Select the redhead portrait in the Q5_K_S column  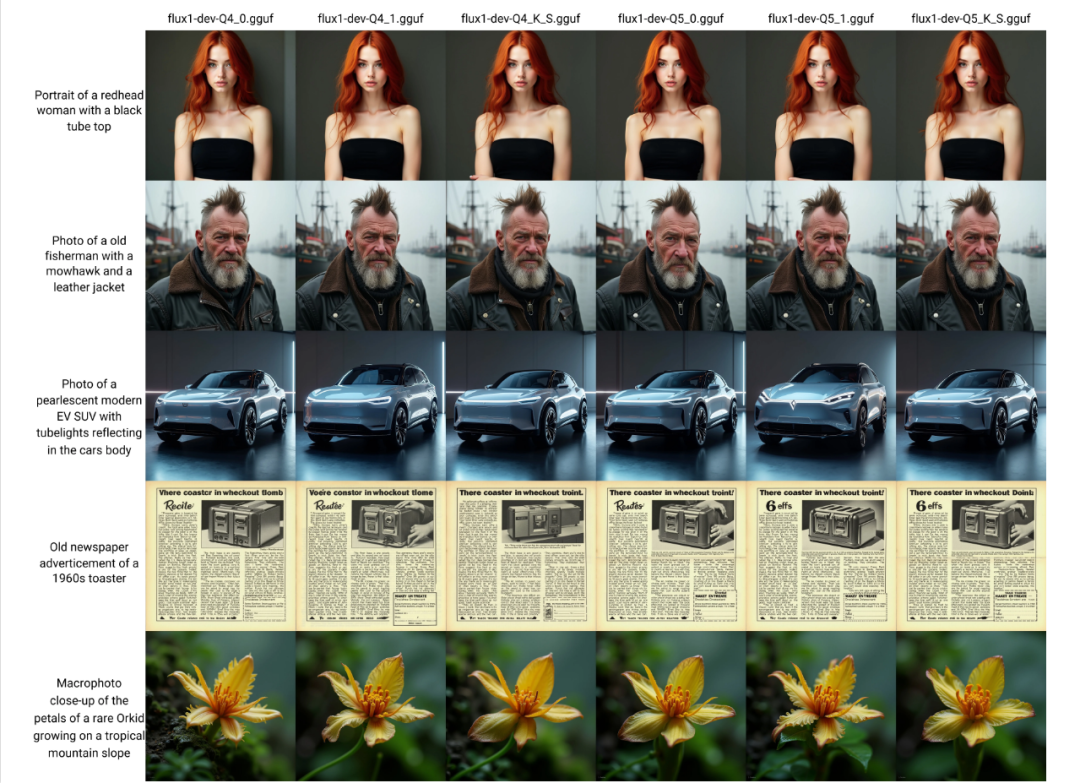click(x=971, y=105)
